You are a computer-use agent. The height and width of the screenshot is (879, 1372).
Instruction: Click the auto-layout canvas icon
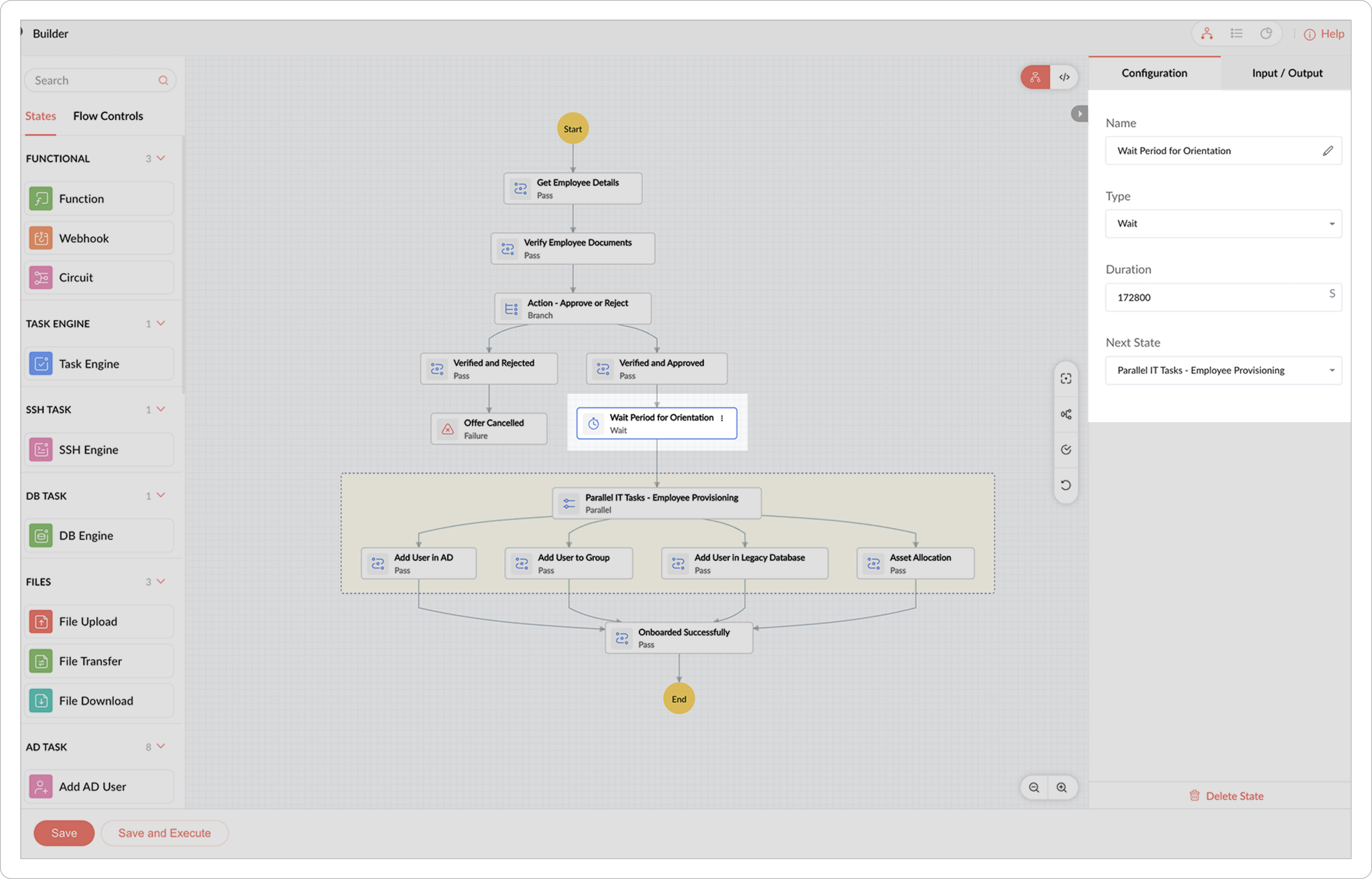pyautogui.click(x=1065, y=415)
